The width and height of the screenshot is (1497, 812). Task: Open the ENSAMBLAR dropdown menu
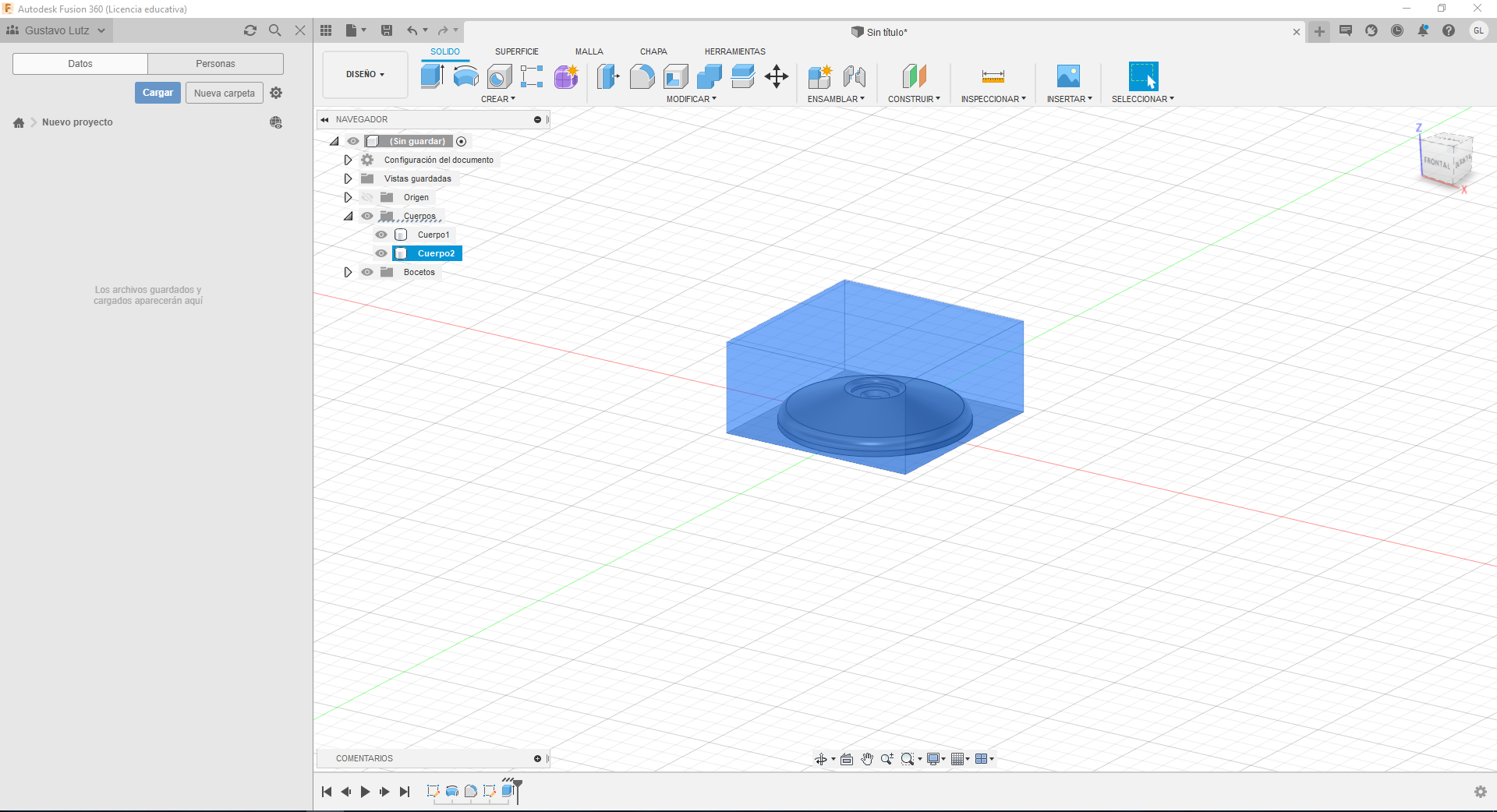click(836, 99)
